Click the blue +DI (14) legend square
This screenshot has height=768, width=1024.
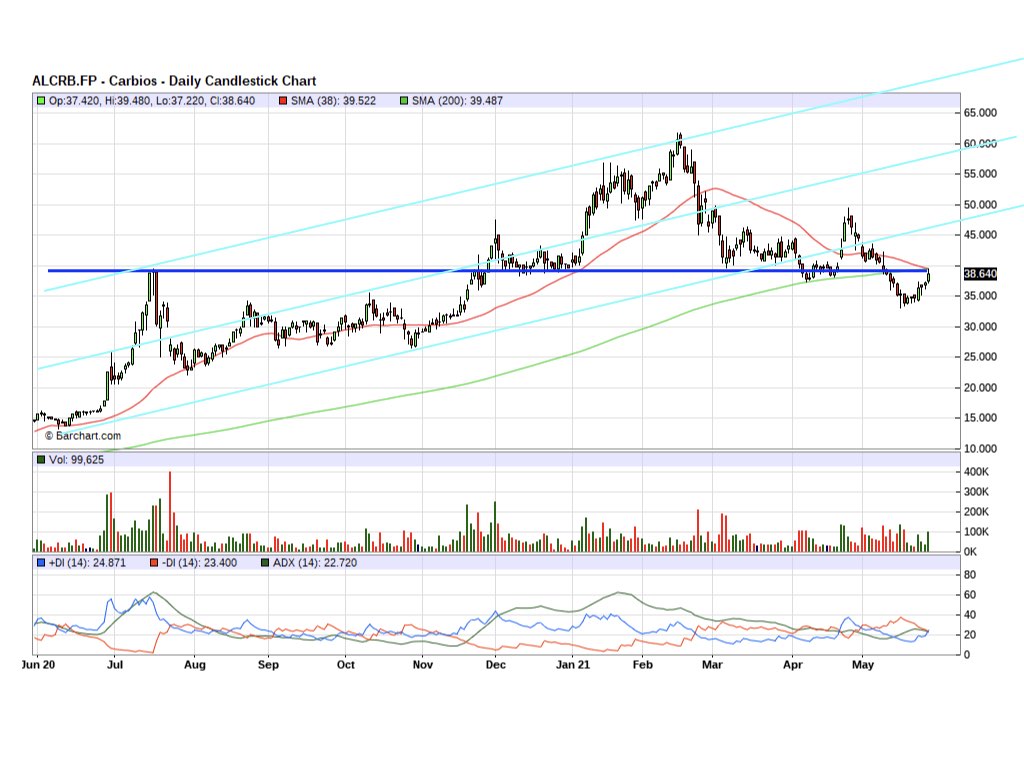[x=40, y=563]
